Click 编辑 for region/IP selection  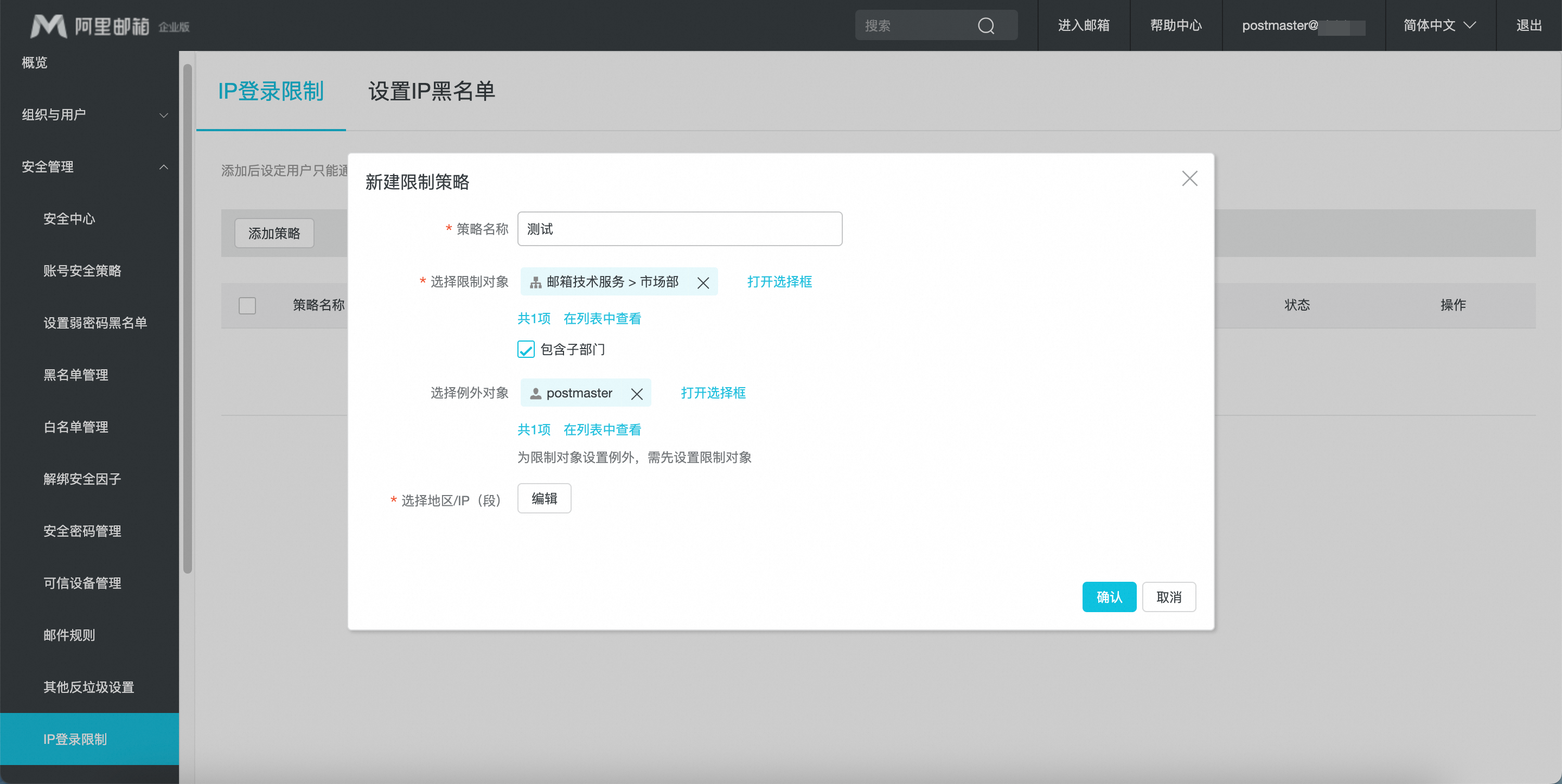click(544, 498)
